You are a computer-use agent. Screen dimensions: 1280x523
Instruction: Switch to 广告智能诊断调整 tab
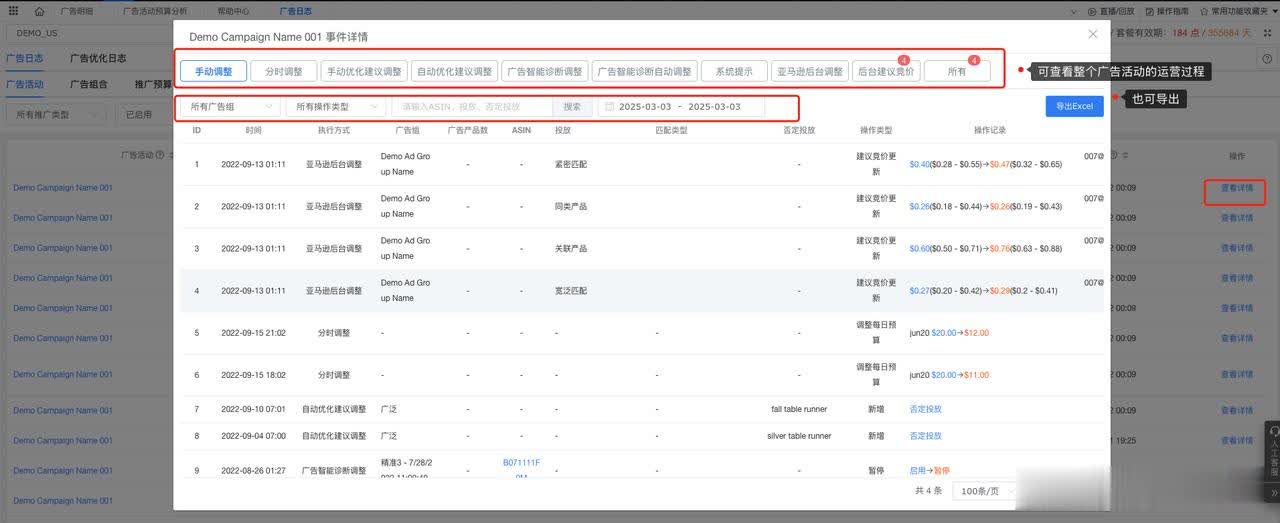pos(544,71)
